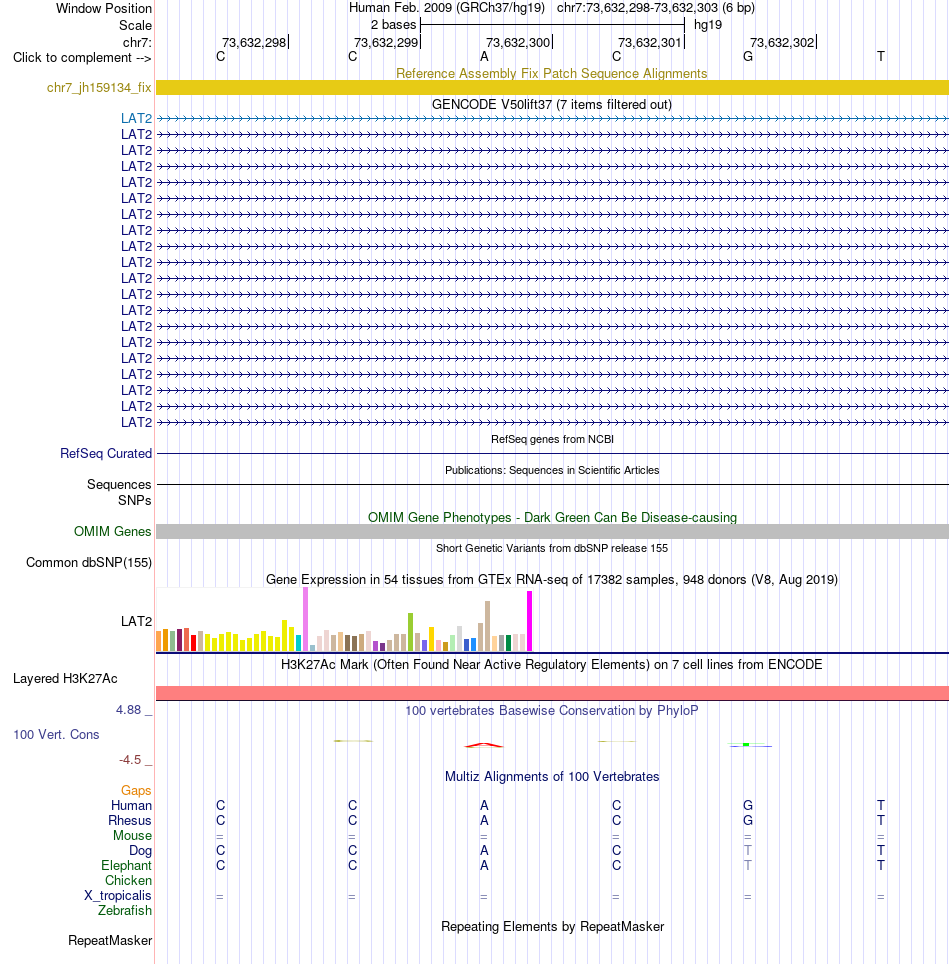Select the light-blue LAT2 transcript label
This screenshot has height=964, width=950.
[x=137, y=118]
